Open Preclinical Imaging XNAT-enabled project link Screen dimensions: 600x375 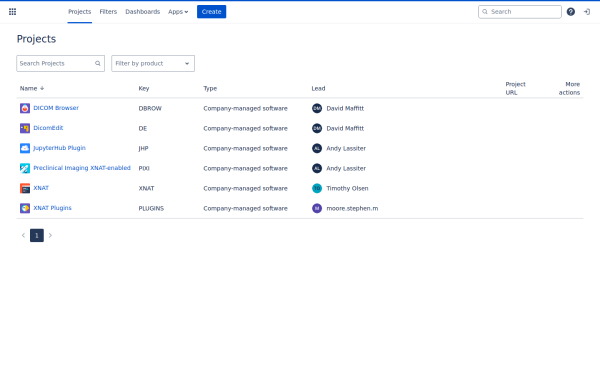(82, 168)
